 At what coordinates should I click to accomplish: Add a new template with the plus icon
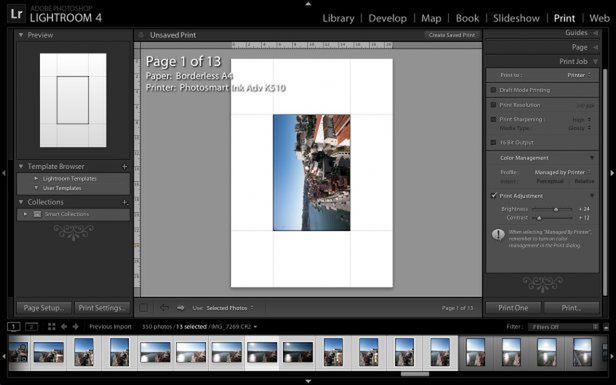pos(125,167)
